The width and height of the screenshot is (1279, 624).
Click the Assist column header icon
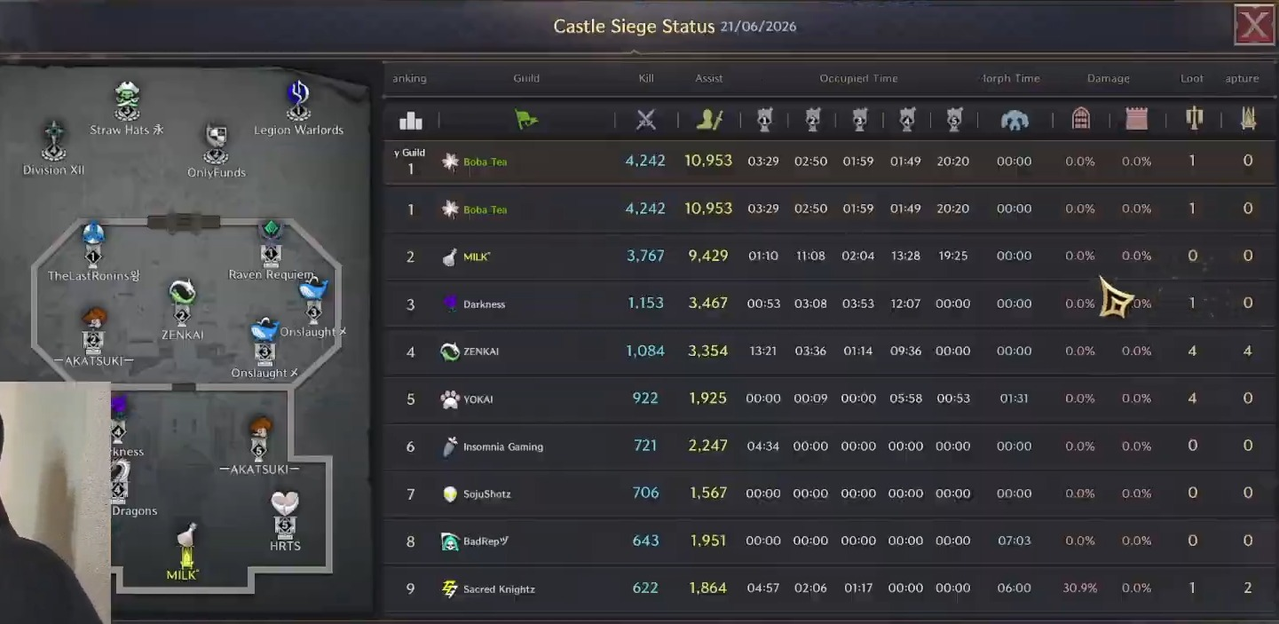[709, 120]
